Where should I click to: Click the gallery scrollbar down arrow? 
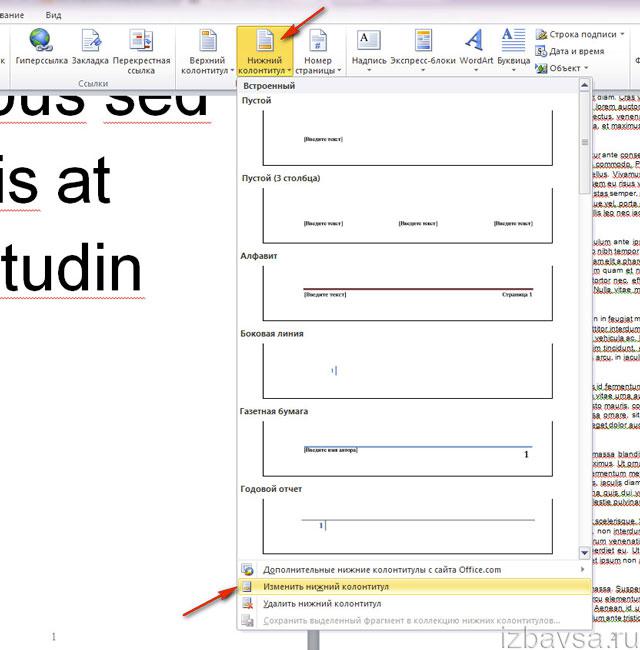tap(585, 552)
